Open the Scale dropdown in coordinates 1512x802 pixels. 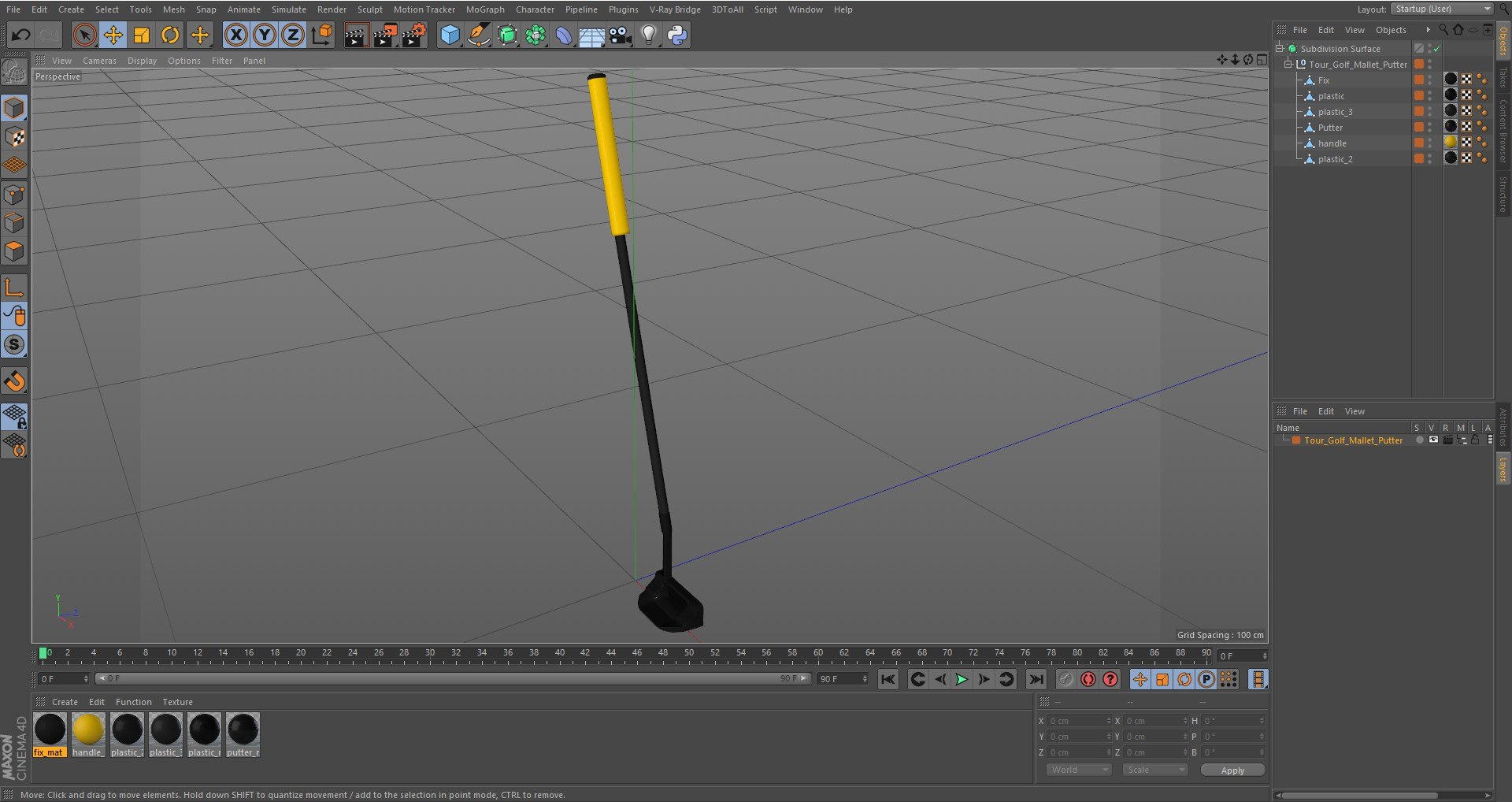click(x=1155, y=770)
